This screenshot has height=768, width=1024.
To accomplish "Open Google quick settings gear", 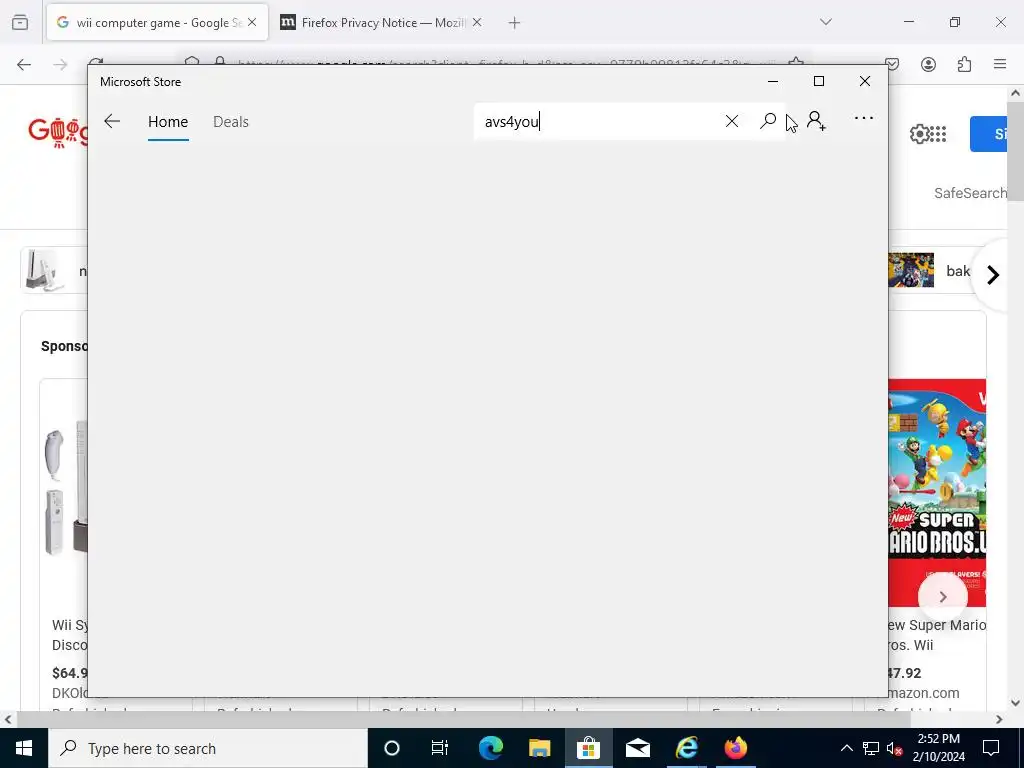I will click(x=918, y=134).
